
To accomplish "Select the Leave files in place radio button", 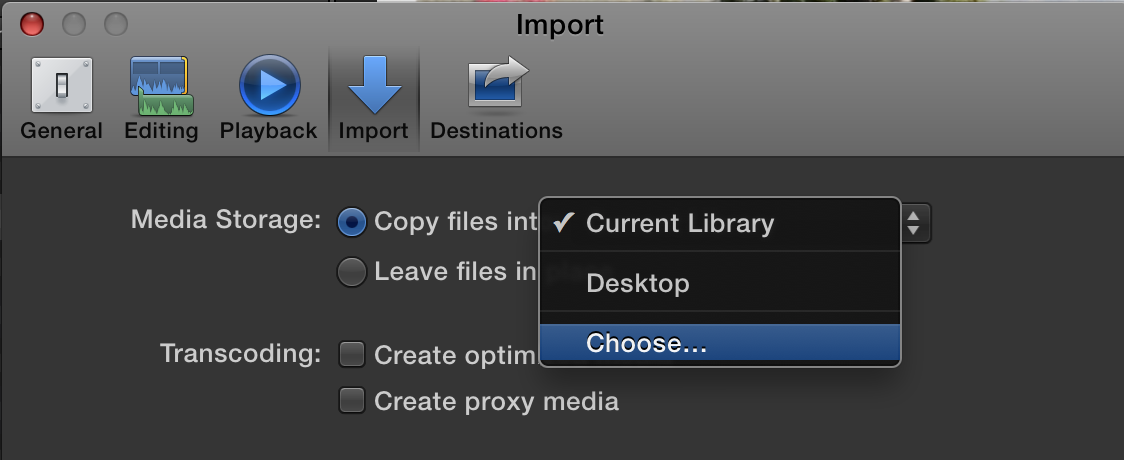I will (x=351, y=272).
